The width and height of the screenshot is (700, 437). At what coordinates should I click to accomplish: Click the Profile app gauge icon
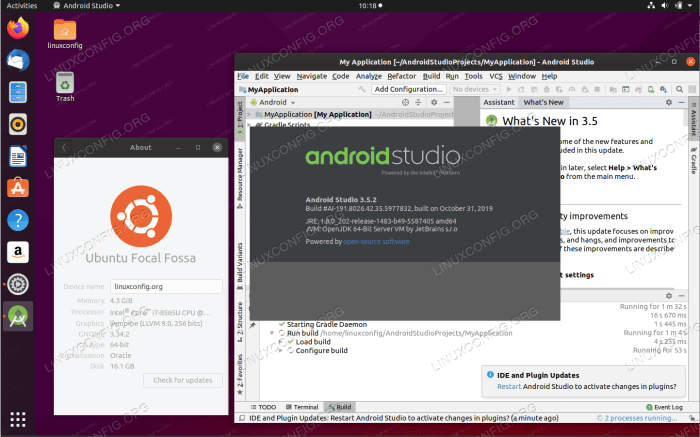click(572, 89)
